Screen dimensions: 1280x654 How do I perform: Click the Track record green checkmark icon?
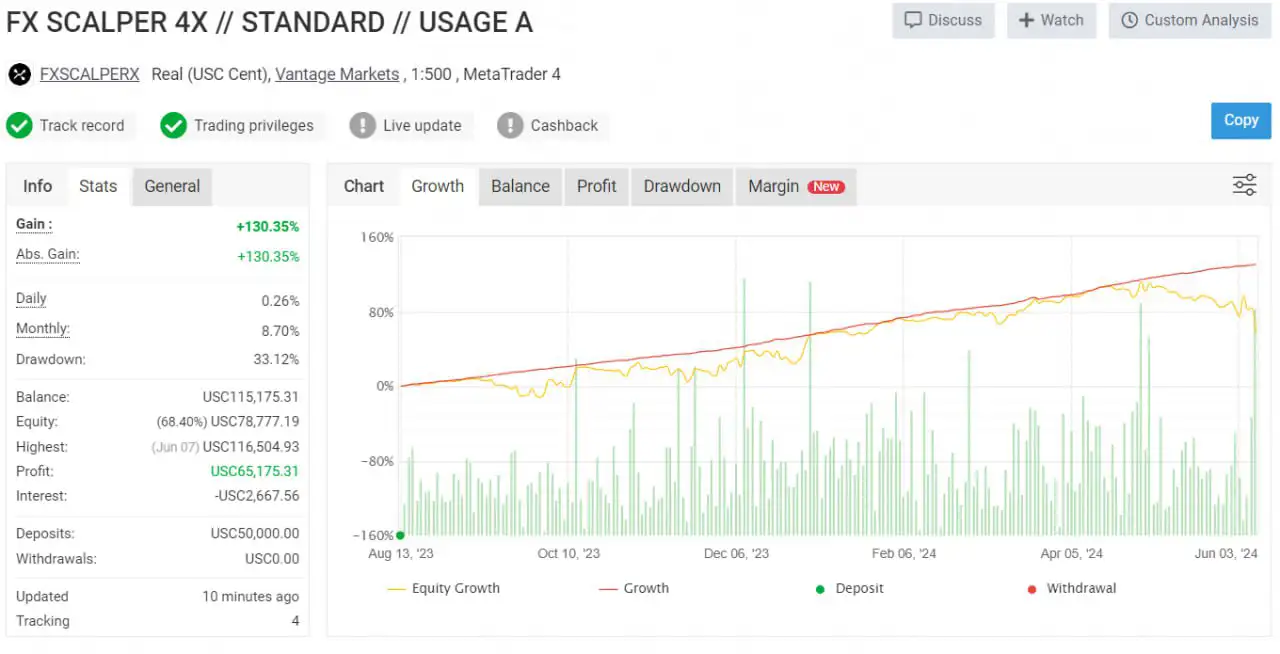pyautogui.click(x=19, y=125)
